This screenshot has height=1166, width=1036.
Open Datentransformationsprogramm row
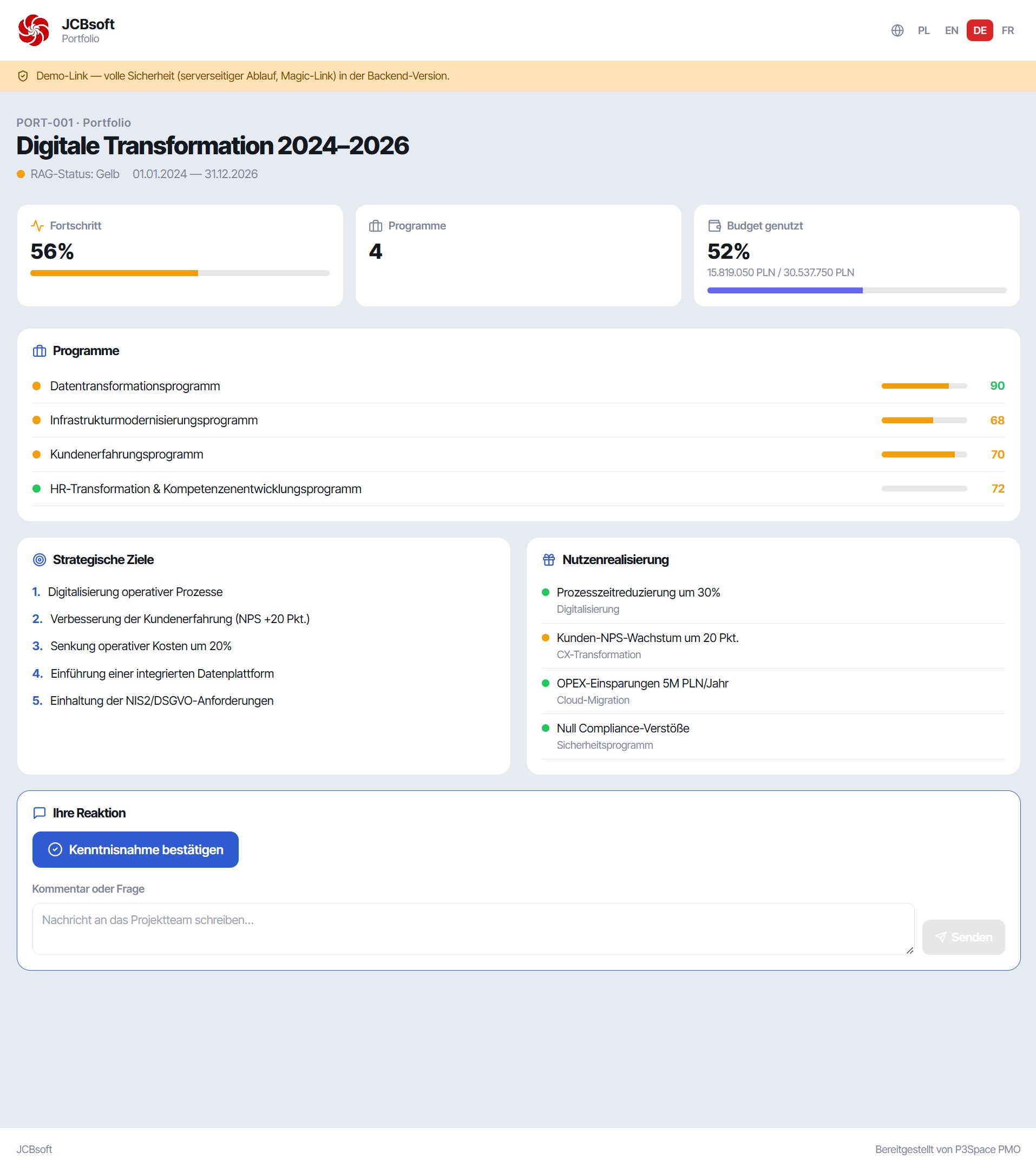[x=518, y=386]
